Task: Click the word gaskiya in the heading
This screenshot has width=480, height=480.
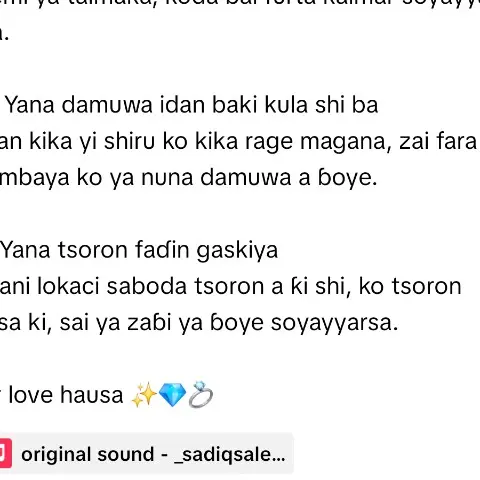Action: [237, 251]
